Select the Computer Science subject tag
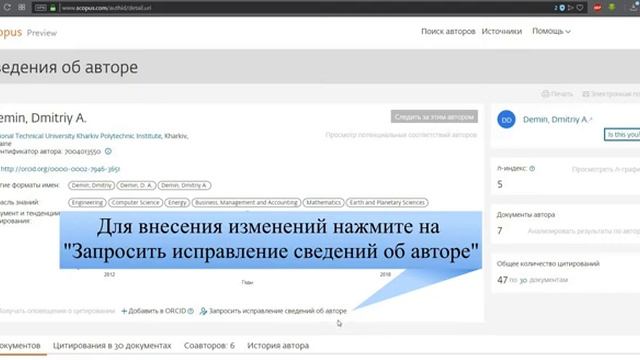The width and height of the screenshot is (640, 360). point(135,202)
